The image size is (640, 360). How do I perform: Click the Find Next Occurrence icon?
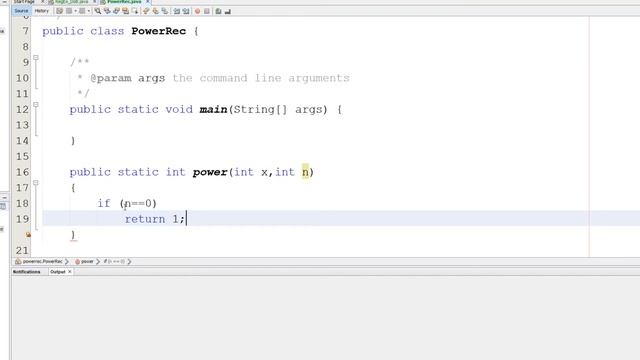point(116,11)
